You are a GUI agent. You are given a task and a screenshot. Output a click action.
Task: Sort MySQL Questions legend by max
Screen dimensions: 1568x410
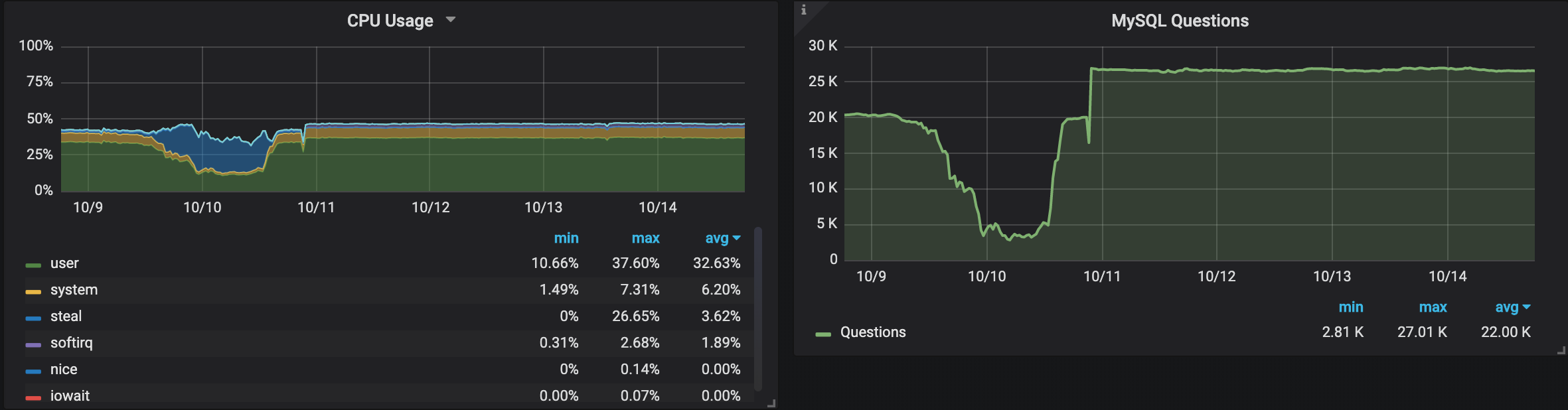[x=1433, y=307]
